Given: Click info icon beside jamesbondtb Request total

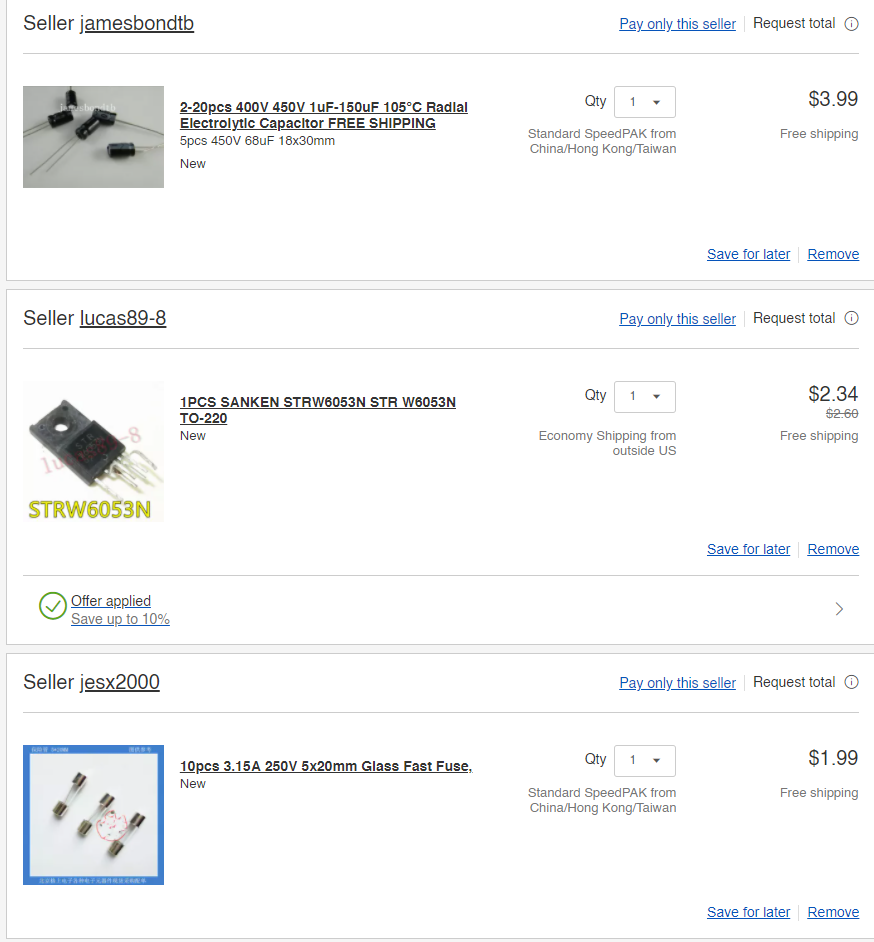Looking at the screenshot, I should coord(851,24).
